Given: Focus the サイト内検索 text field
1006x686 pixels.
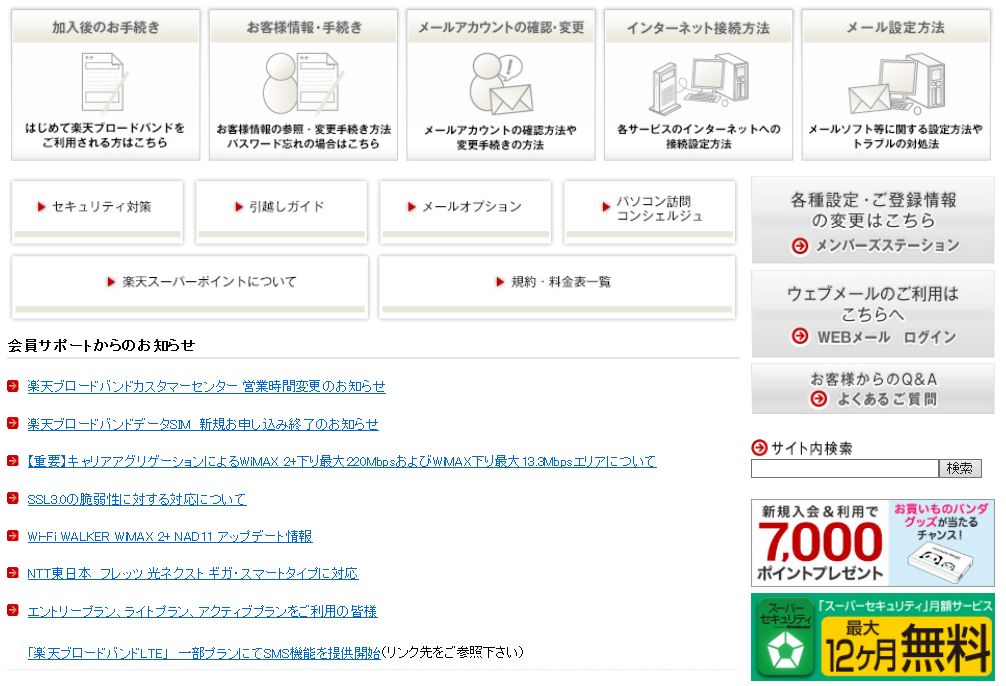Looking at the screenshot, I should (845, 468).
